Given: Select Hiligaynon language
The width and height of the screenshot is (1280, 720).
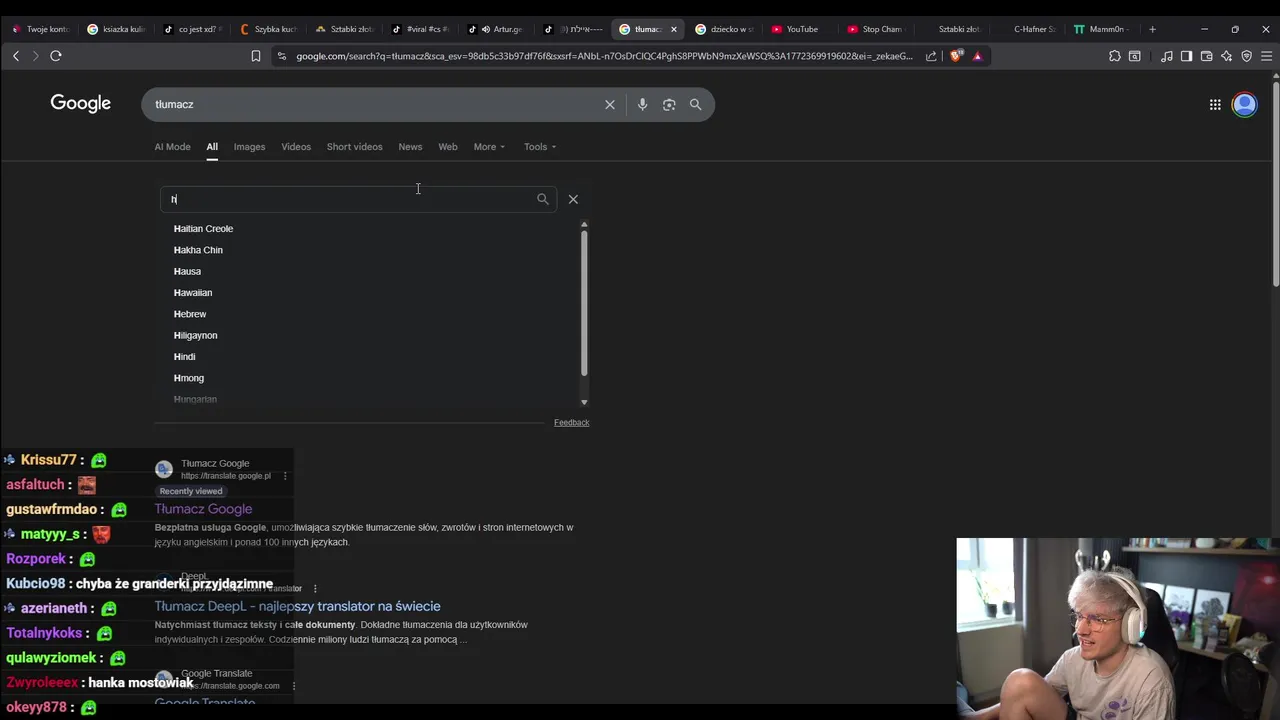Looking at the screenshot, I should coord(195,336).
